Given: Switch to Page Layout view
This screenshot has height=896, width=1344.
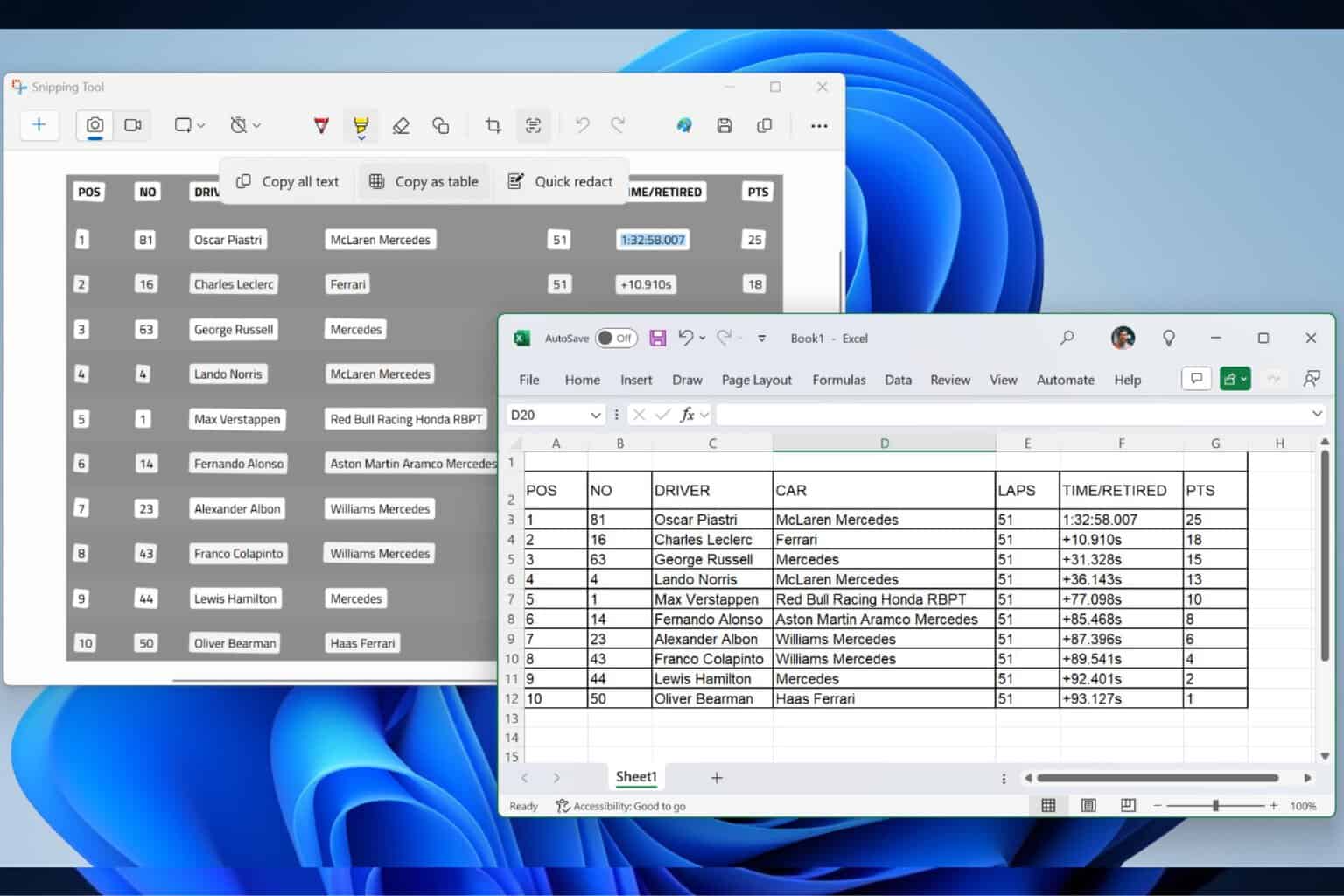Looking at the screenshot, I should (1088, 805).
